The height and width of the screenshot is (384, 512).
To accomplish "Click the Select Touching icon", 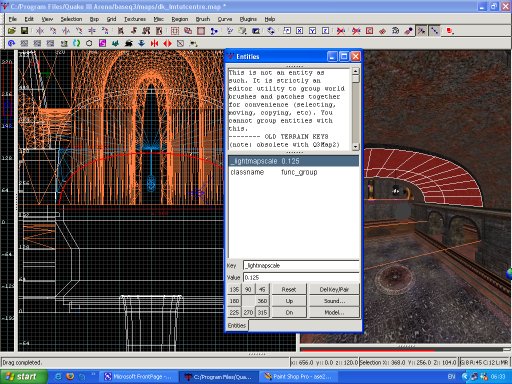I will click(x=134, y=31).
